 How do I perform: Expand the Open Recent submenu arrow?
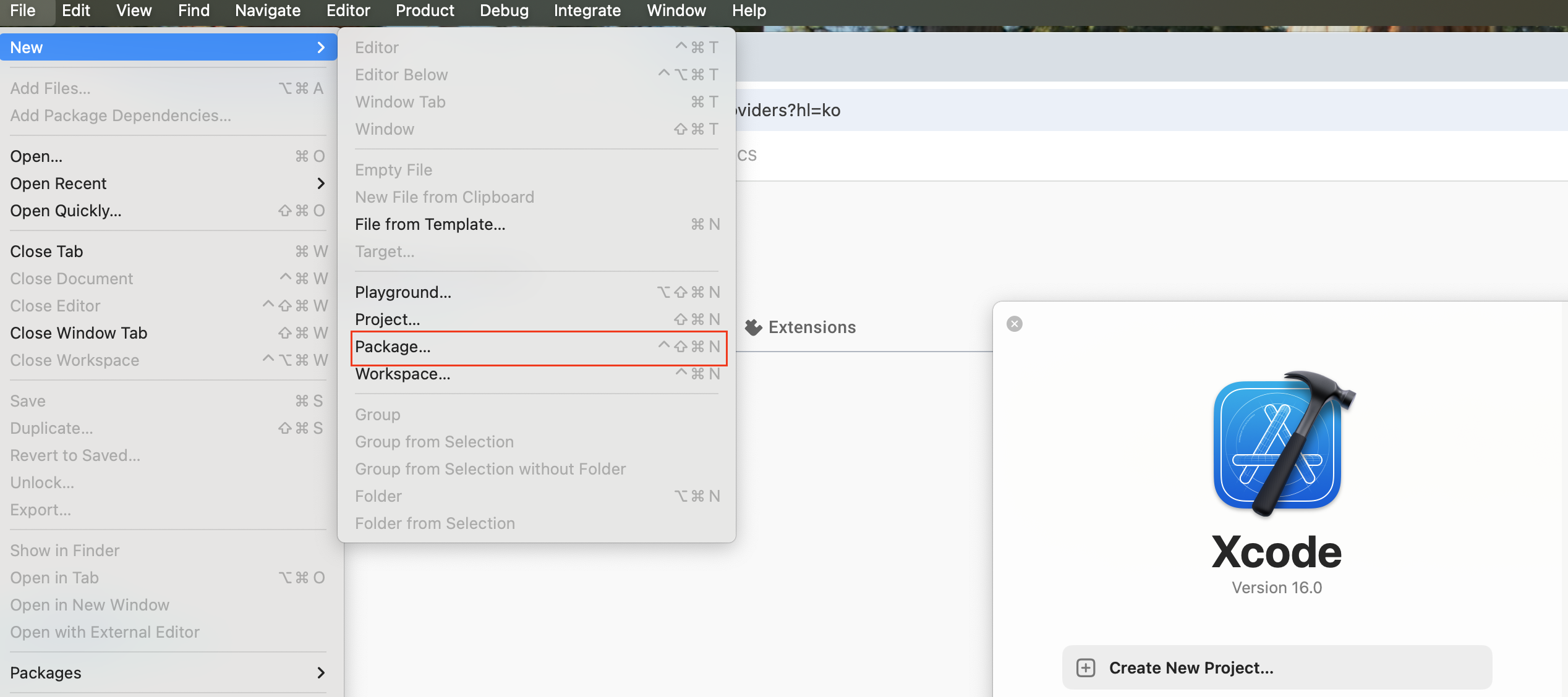coord(320,184)
